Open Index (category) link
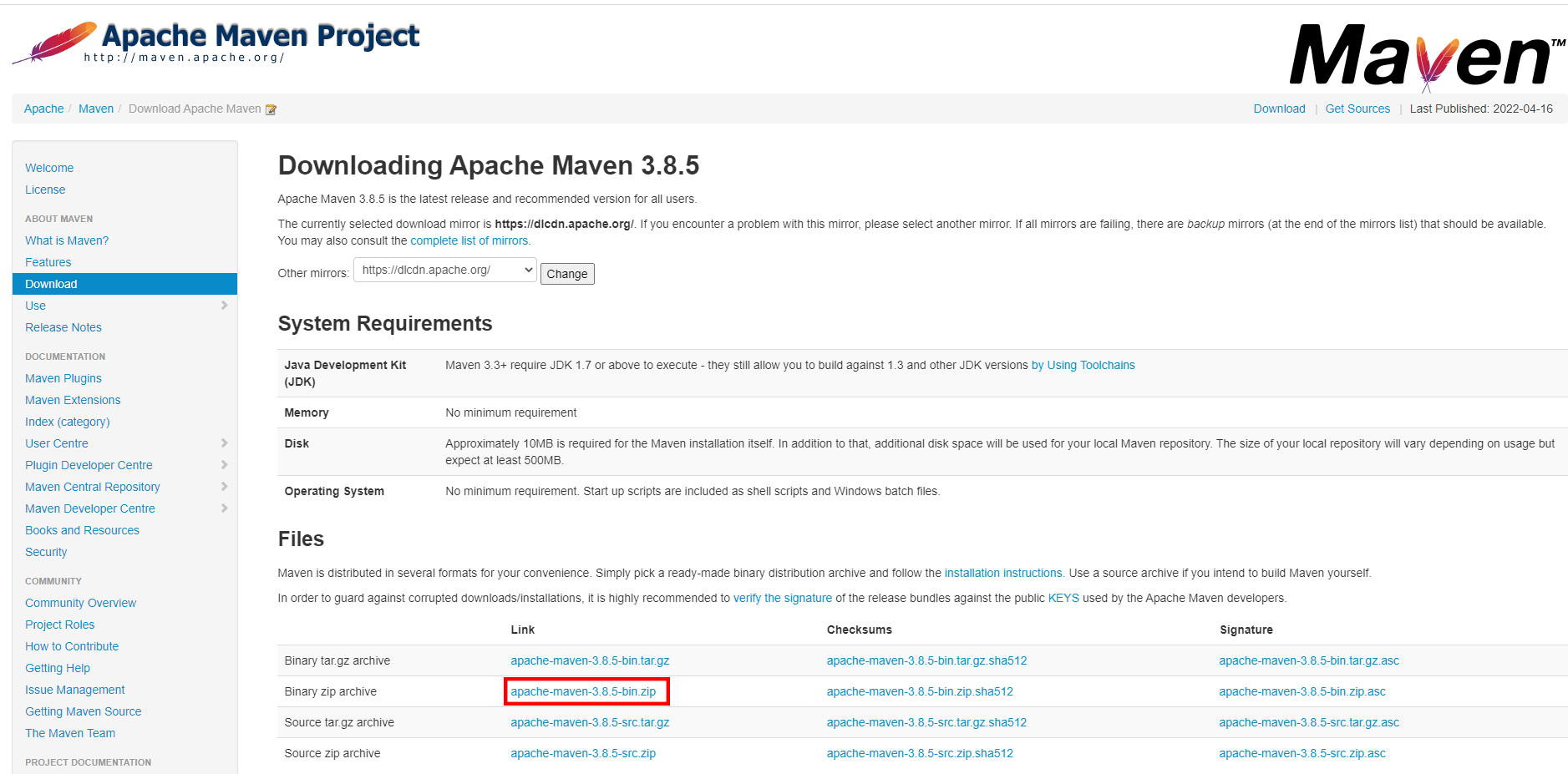Viewport: 1568px width, 774px height. click(x=68, y=422)
